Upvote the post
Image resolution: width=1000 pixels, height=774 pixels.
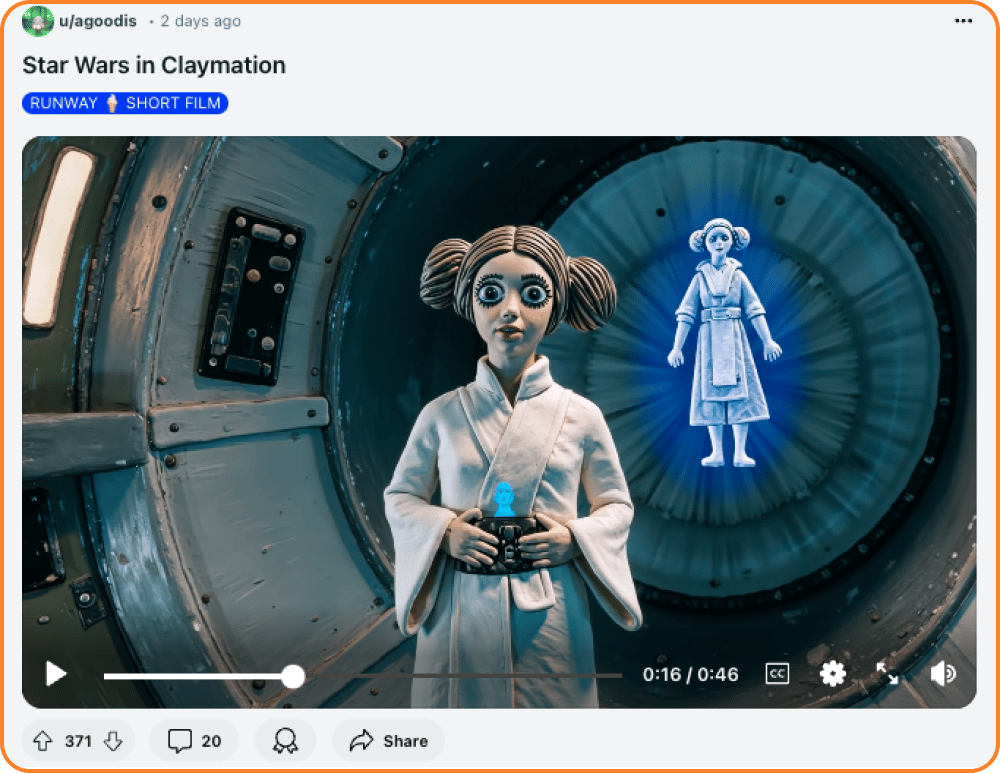tap(43, 741)
